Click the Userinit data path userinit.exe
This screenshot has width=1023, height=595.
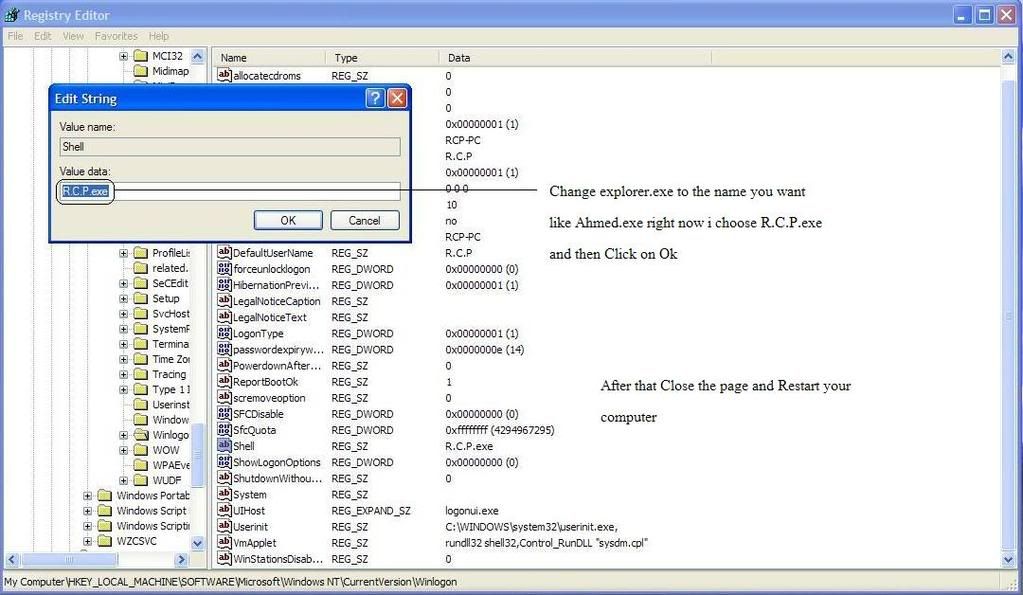pos(531,527)
